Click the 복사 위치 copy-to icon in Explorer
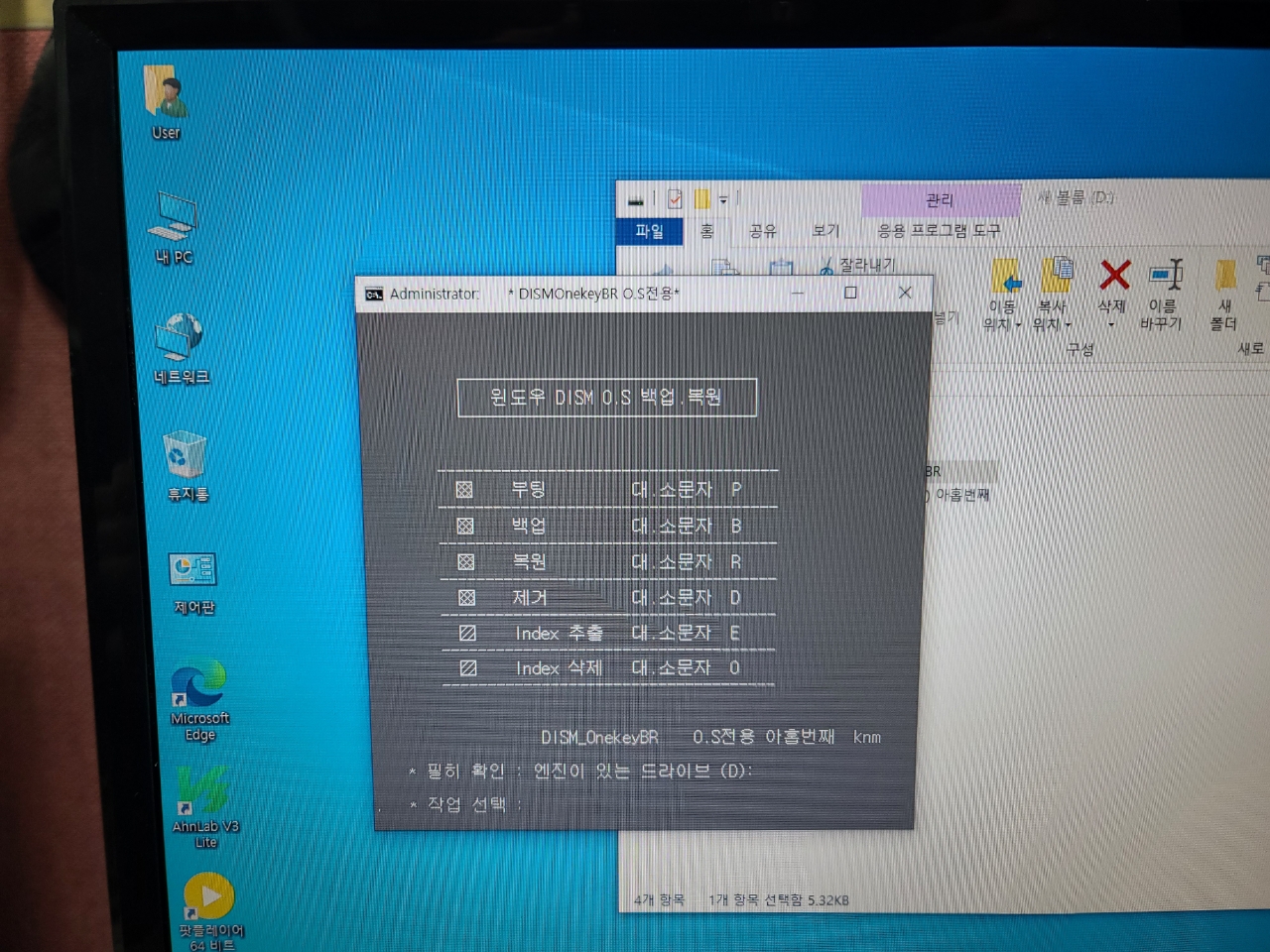The width and height of the screenshot is (1270, 952). point(1057,275)
